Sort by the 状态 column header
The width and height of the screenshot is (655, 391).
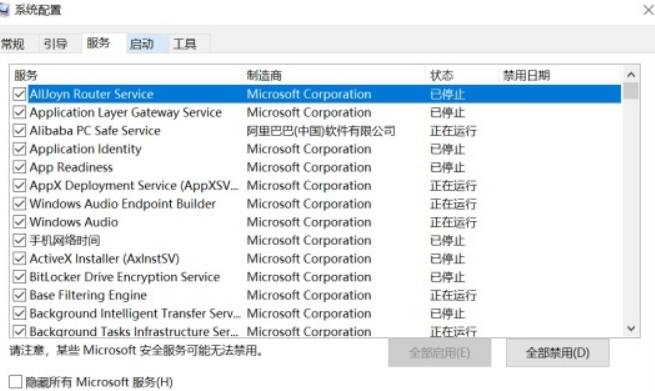pyautogui.click(x=462, y=75)
